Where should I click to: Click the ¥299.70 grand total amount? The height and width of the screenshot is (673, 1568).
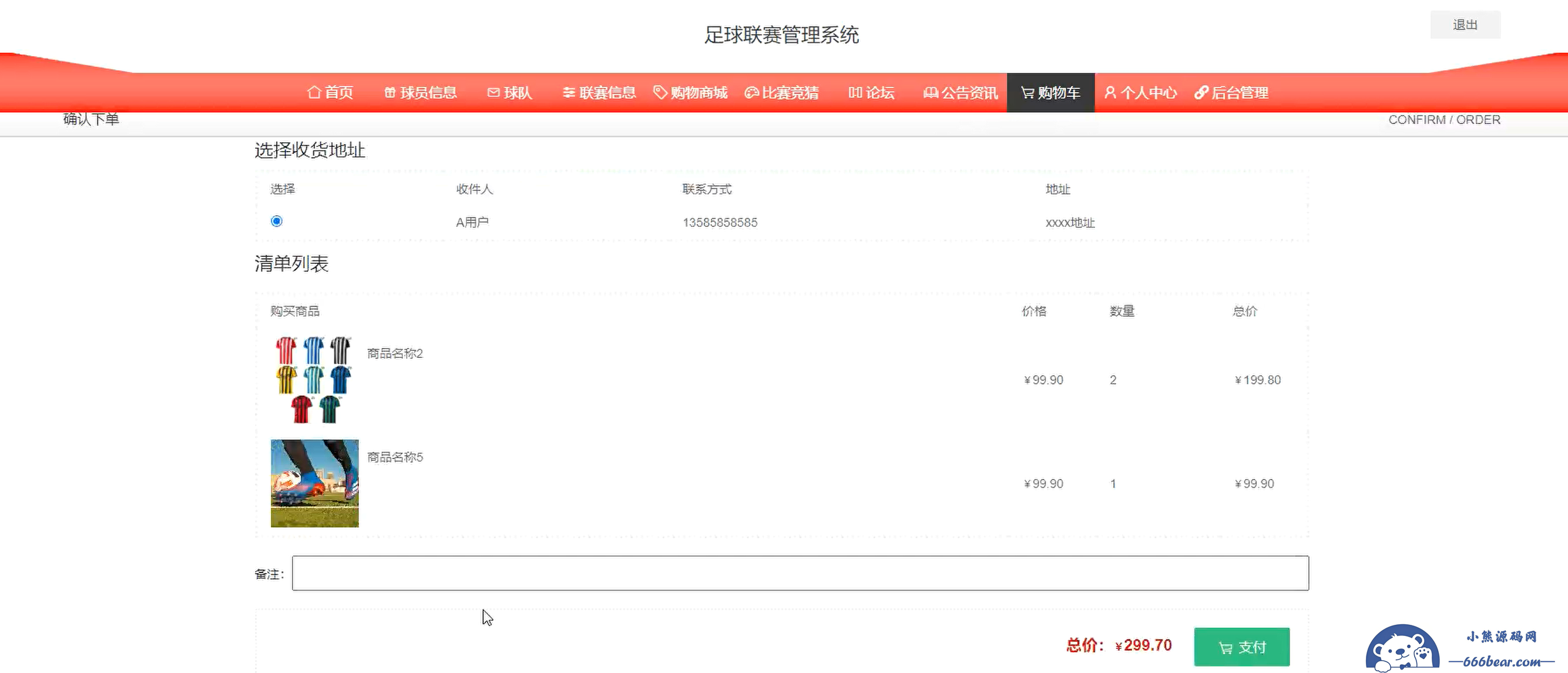tap(1143, 645)
